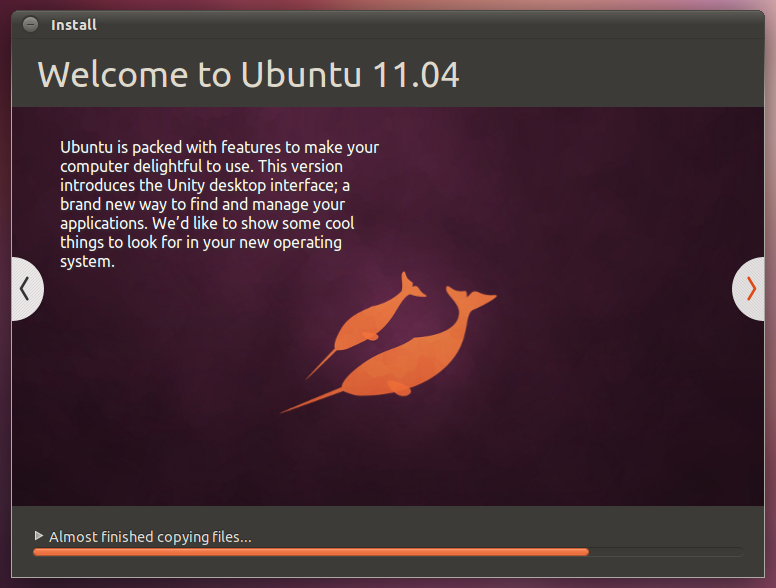The image size is (776, 588).
Task: Click the installation progress bar
Action: [388, 552]
